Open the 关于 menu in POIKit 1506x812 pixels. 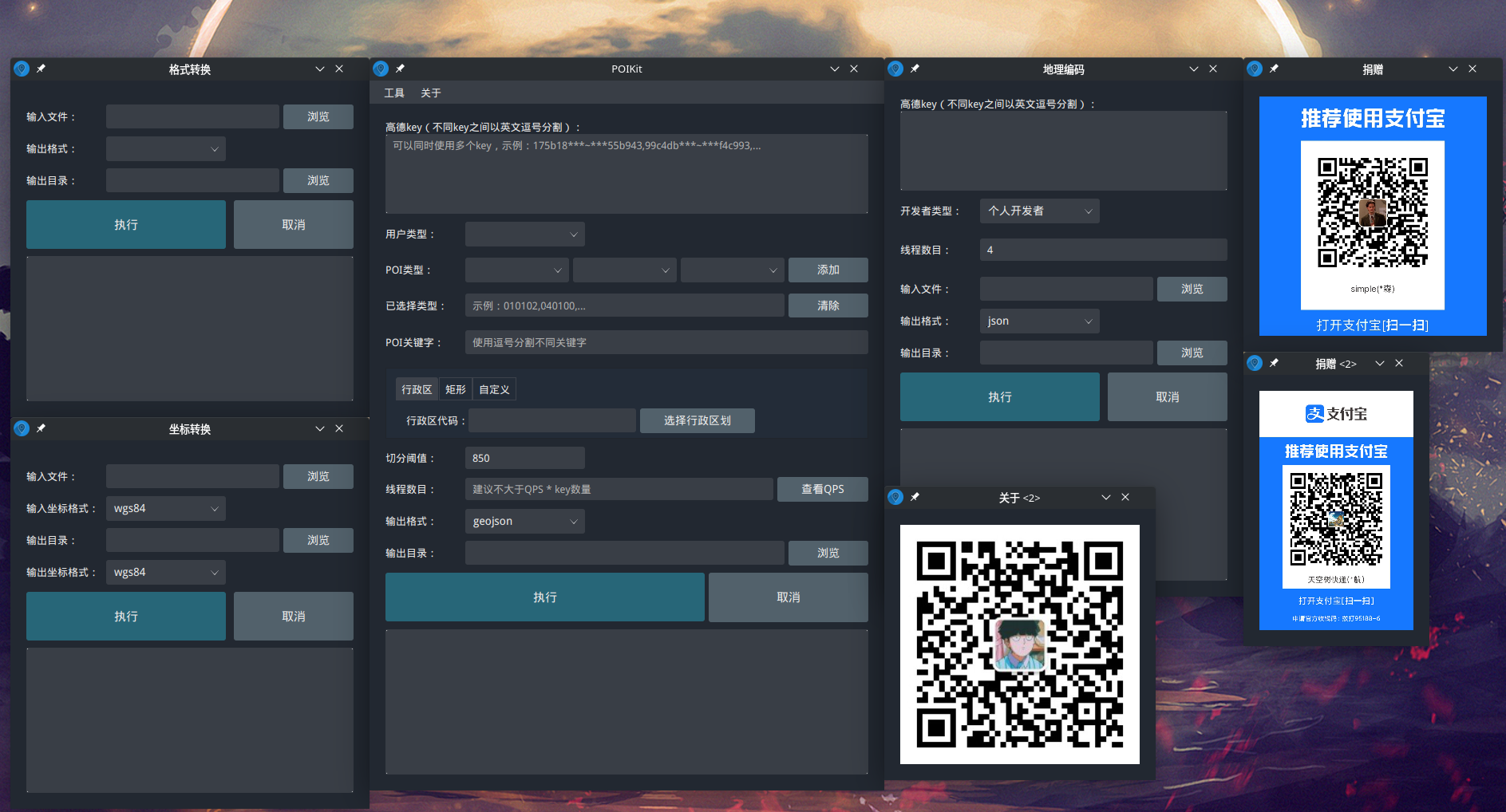431,93
